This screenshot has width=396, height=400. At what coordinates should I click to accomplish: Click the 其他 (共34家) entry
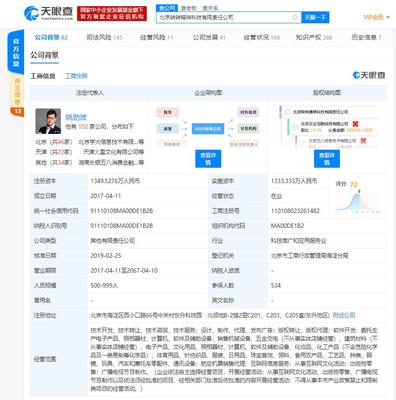point(54,162)
